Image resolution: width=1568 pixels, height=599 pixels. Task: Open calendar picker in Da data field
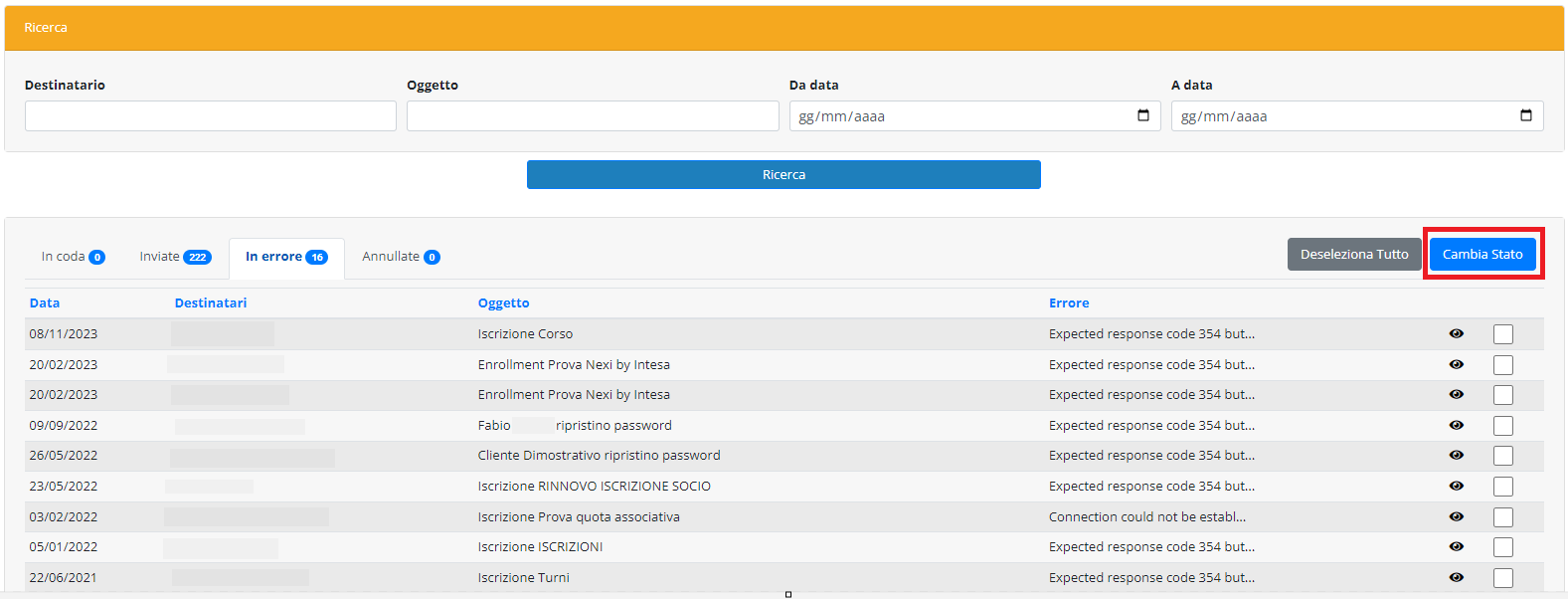pos(1142,115)
